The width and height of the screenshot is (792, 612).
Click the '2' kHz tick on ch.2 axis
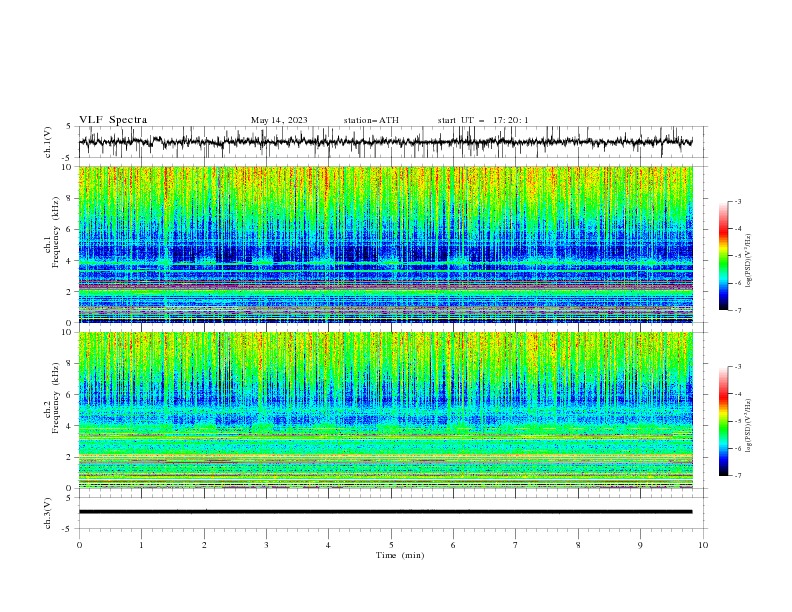[x=70, y=457]
